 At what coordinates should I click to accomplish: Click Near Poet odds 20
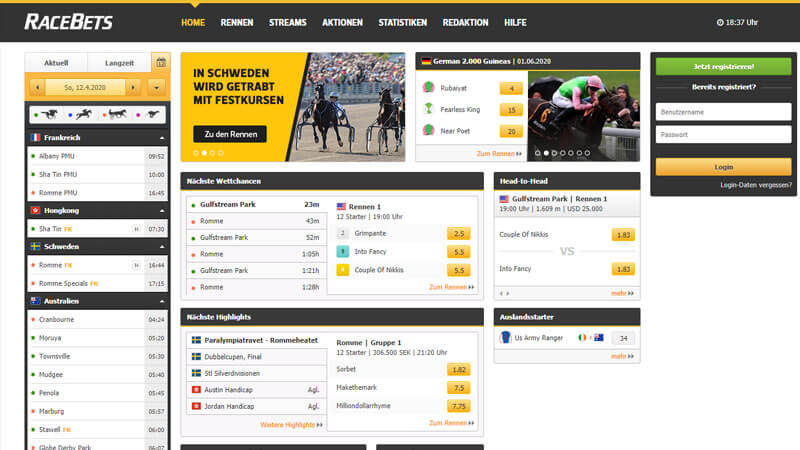click(x=511, y=131)
